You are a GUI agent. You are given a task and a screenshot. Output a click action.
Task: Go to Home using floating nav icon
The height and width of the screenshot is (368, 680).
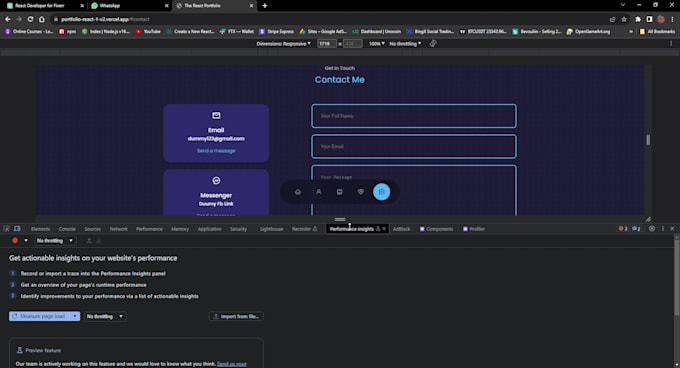click(x=298, y=192)
